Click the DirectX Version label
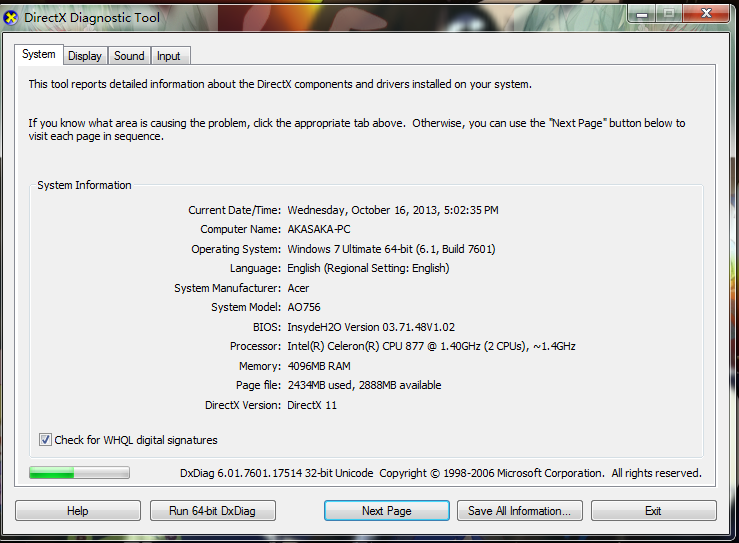 point(243,405)
